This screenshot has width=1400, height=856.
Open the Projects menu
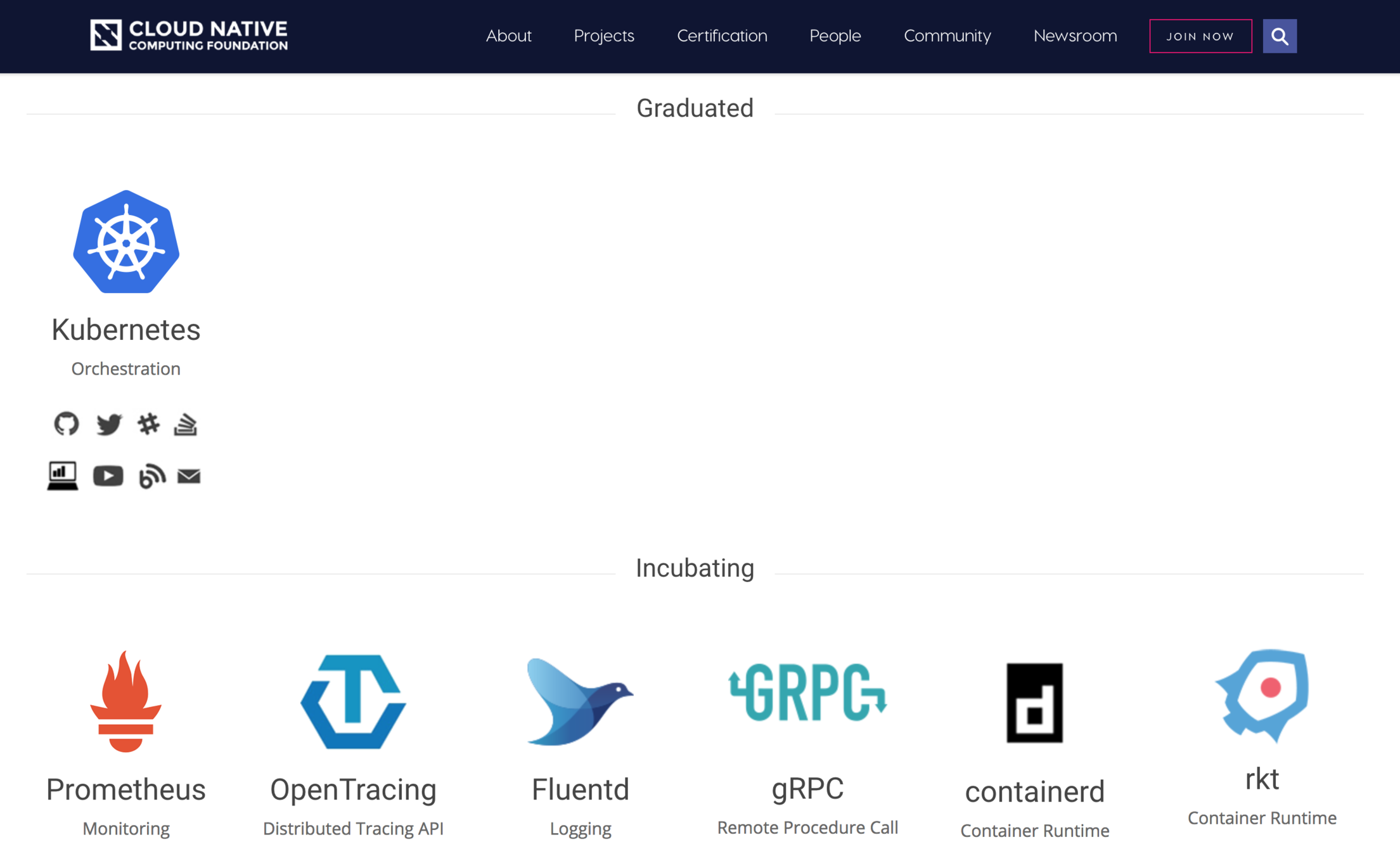[x=603, y=36]
